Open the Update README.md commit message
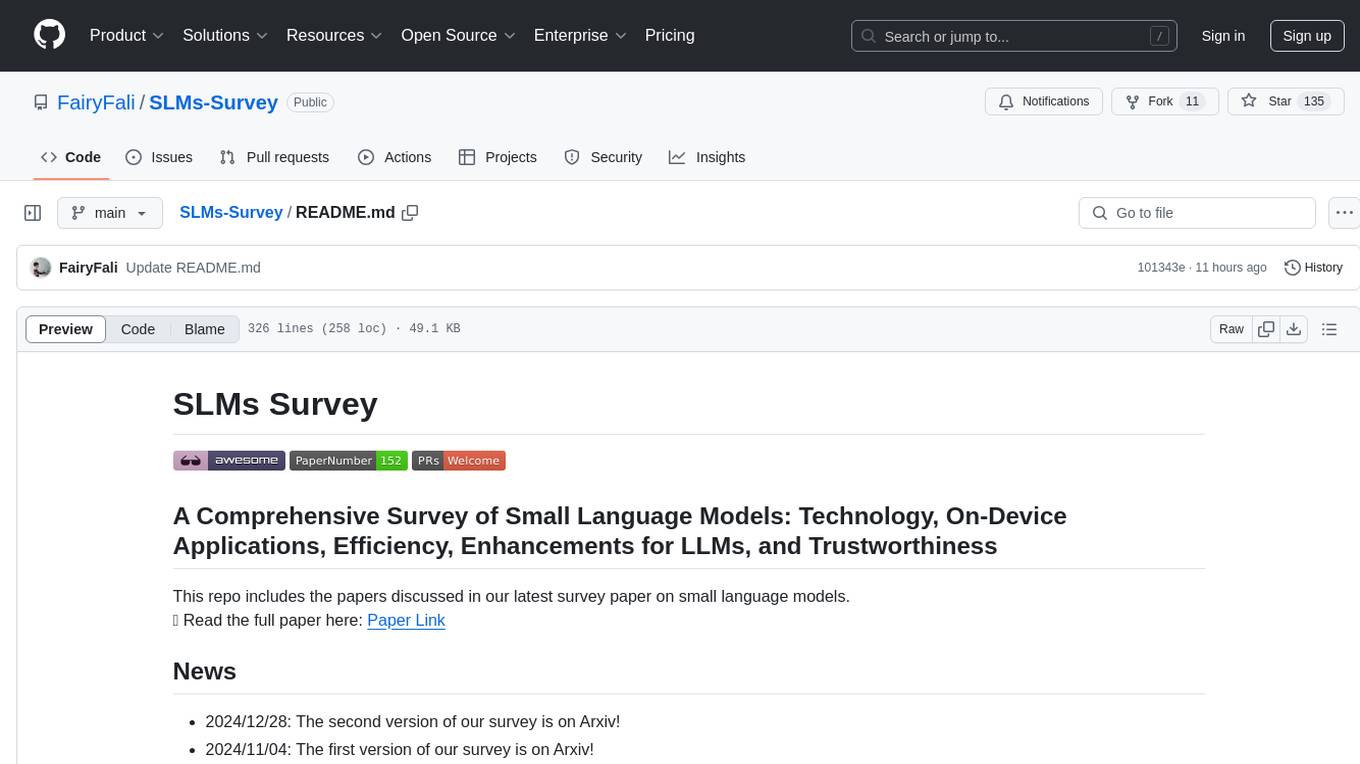This screenshot has width=1360, height=764. coord(193,268)
